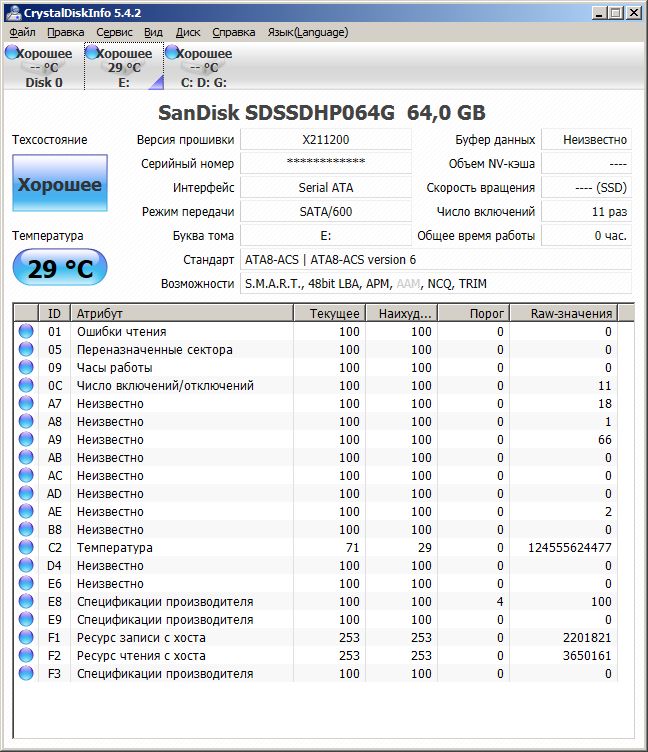Click the masked serial number field

click(x=326, y=164)
